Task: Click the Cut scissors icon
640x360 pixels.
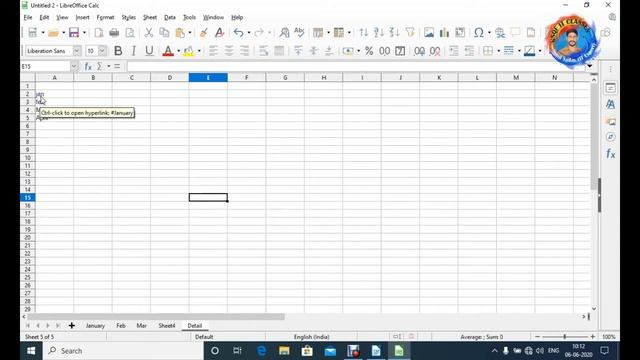Action: click(x=149, y=33)
